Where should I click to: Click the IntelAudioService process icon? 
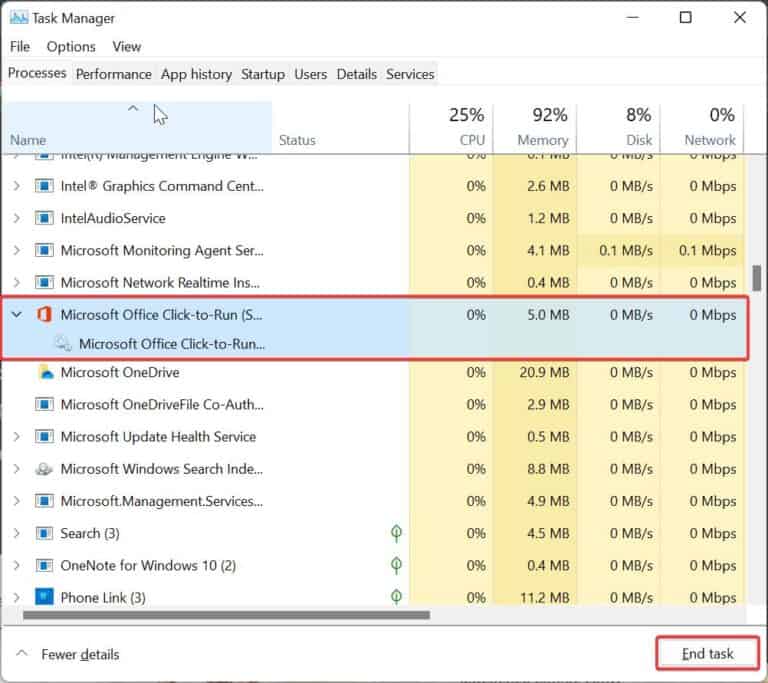(x=44, y=218)
